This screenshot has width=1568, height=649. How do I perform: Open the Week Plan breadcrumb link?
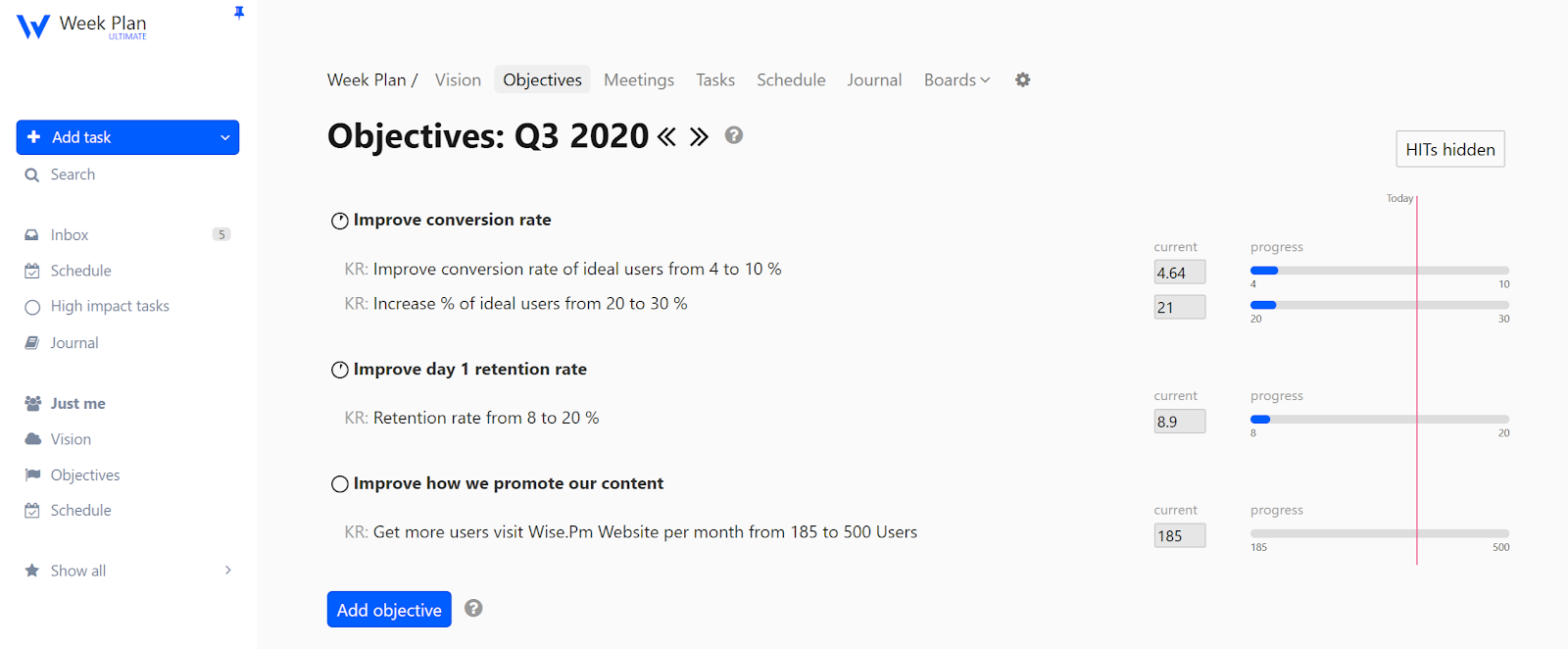(x=365, y=79)
